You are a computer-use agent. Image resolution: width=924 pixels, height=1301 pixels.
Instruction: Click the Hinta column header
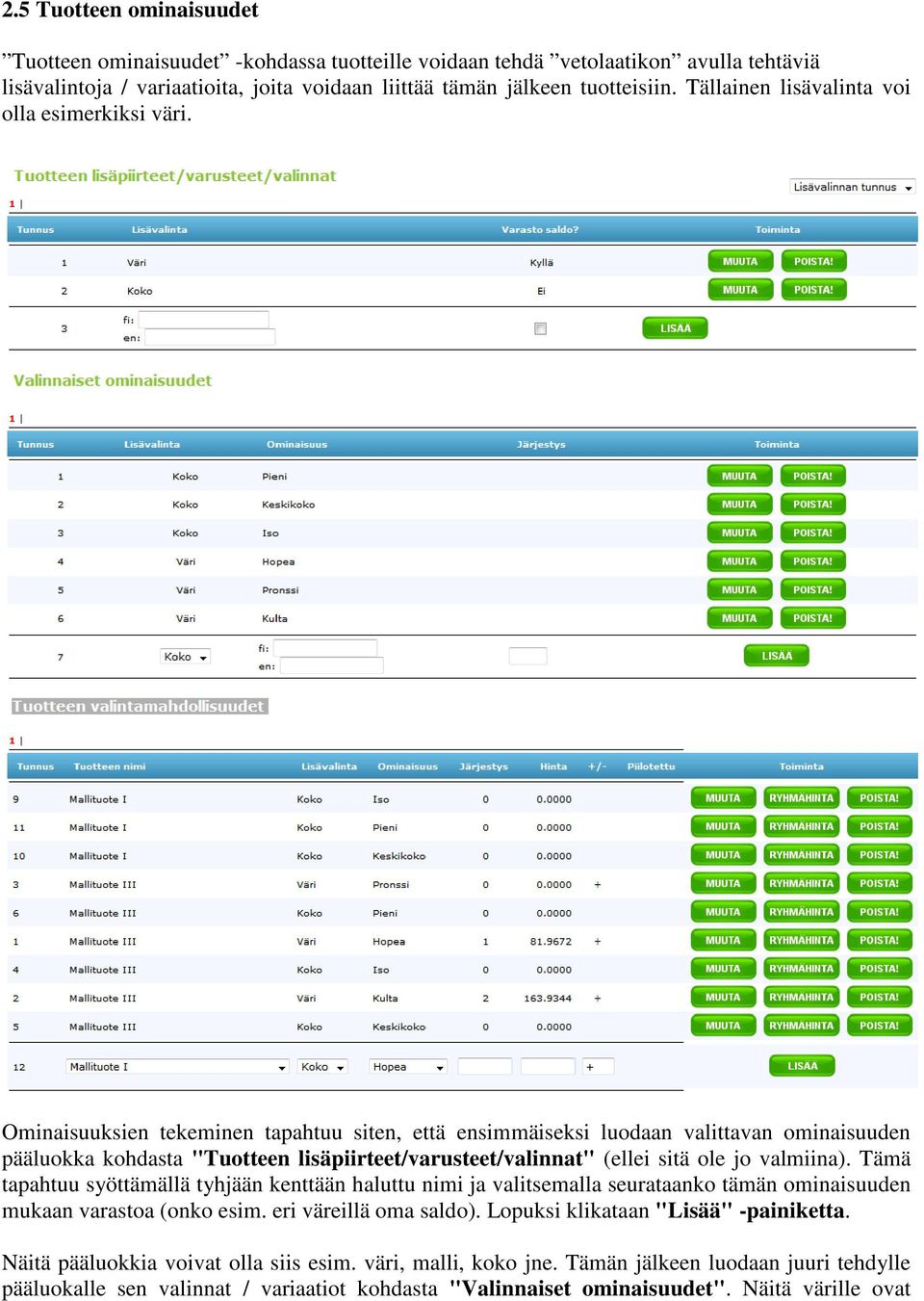(x=553, y=768)
